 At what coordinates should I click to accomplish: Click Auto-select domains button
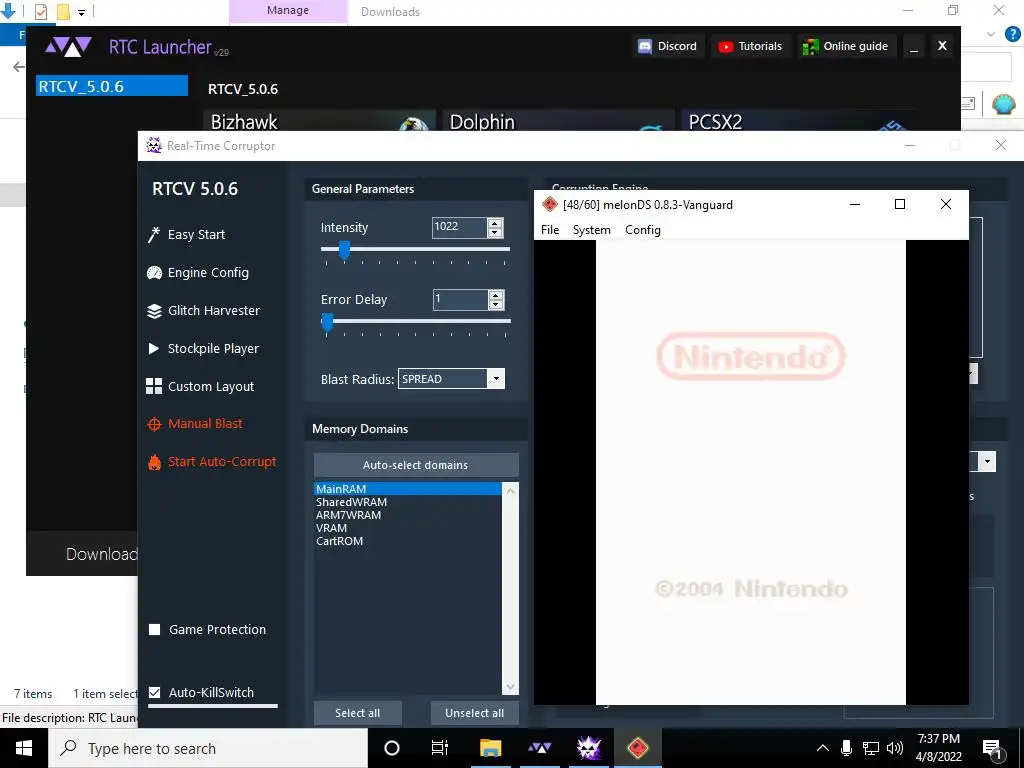pos(416,465)
